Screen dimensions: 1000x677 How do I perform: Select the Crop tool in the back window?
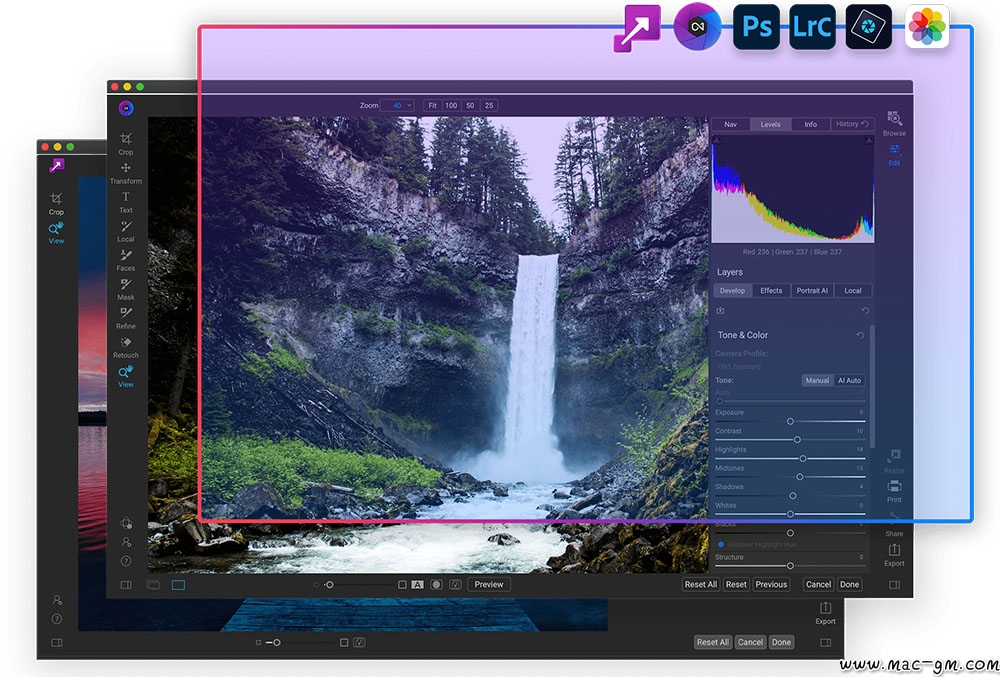pyautogui.click(x=56, y=203)
